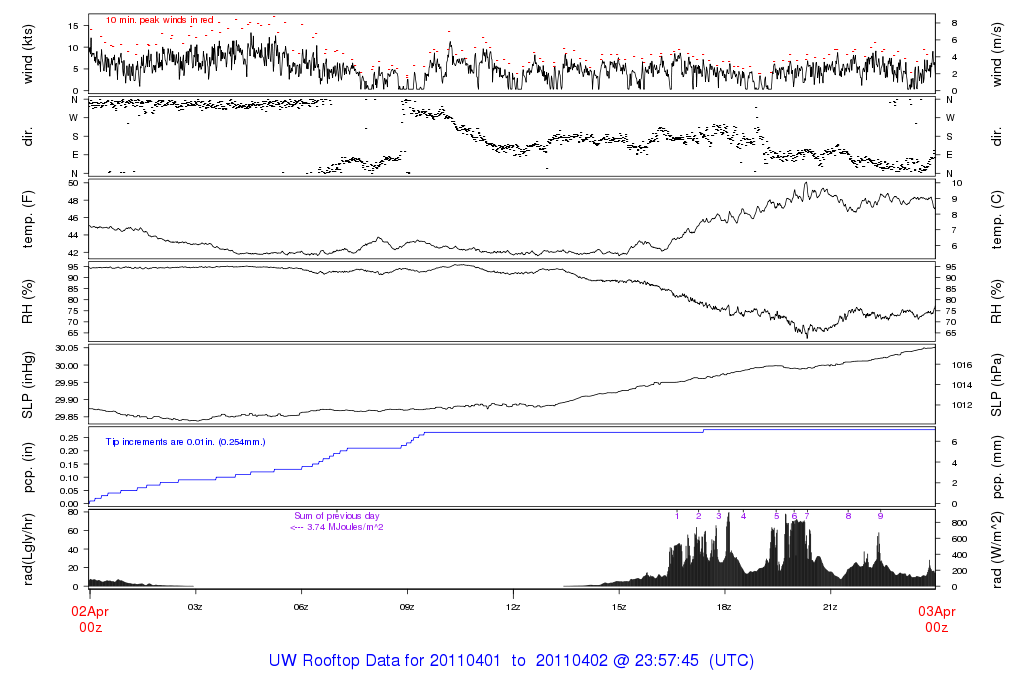Select purple marker number 9 in radiation panel
This screenshot has width=1024, height=700.
(x=880, y=516)
